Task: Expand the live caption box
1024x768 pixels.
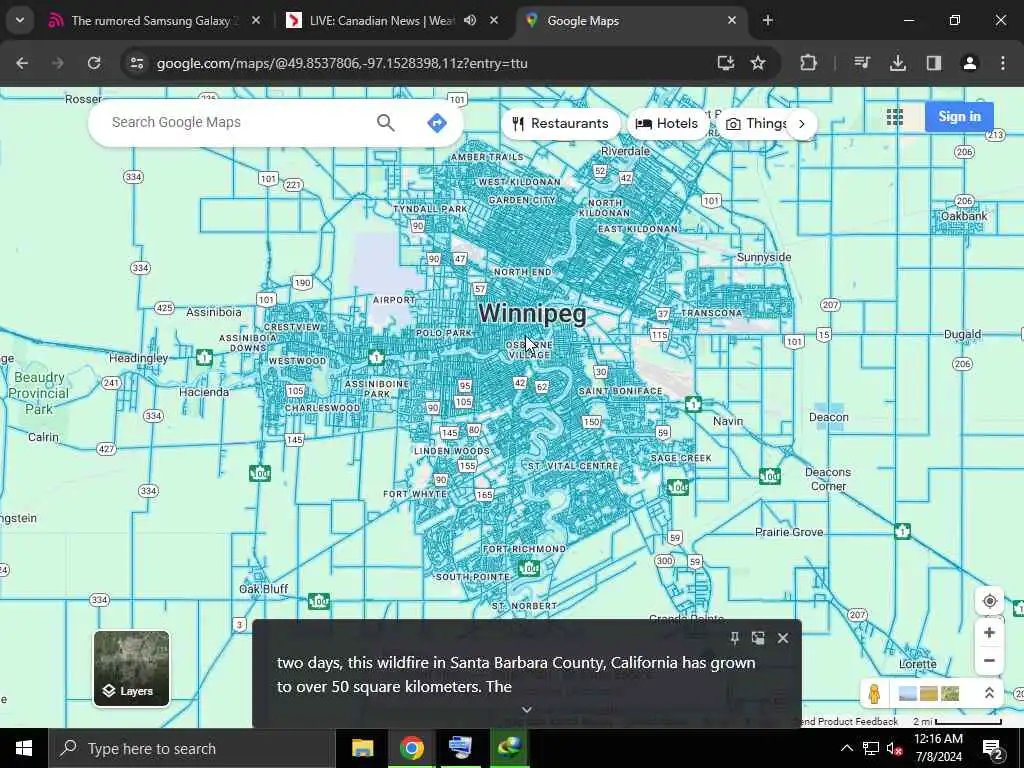Action: (x=526, y=710)
